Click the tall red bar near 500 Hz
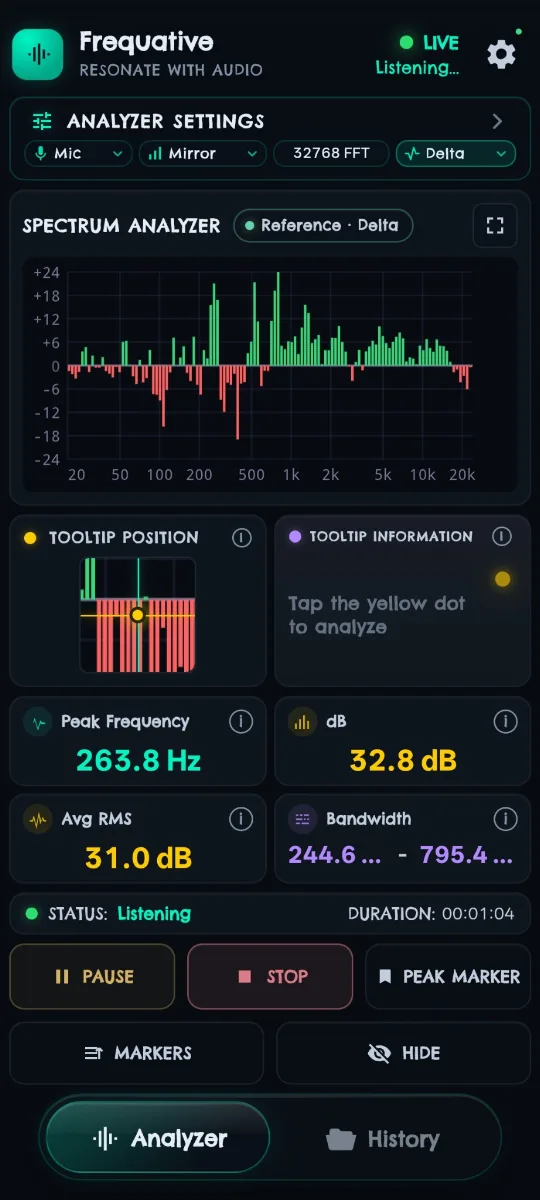The height and width of the screenshot is (1200, 540). pyautogui.click(x=238, y=402)
